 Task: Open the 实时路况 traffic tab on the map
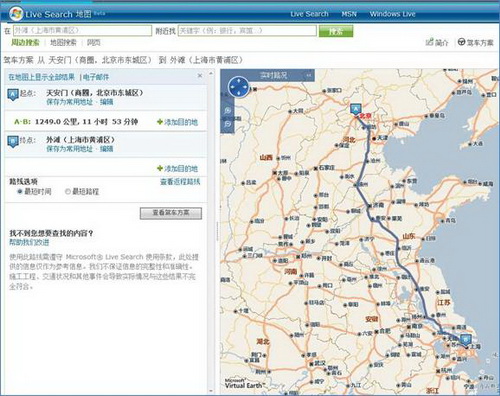click(273, 75)
